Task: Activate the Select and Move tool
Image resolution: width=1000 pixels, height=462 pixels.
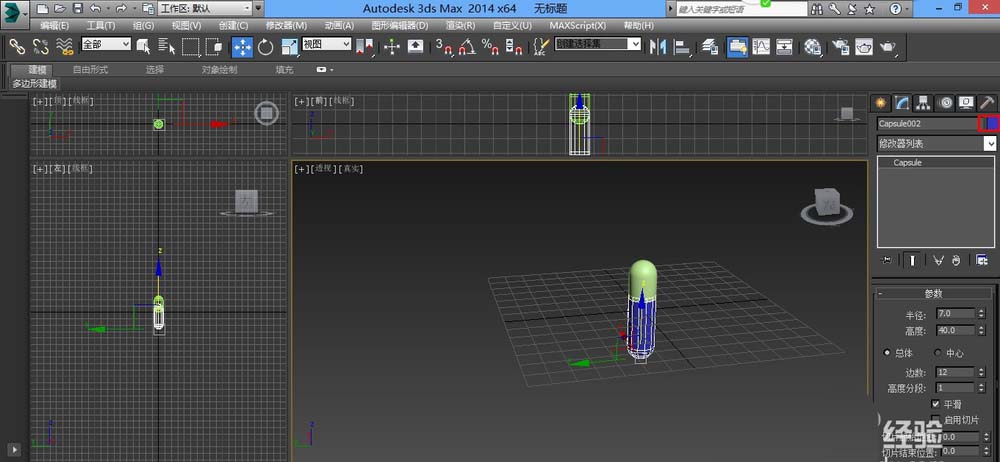Action: [242, 47]
